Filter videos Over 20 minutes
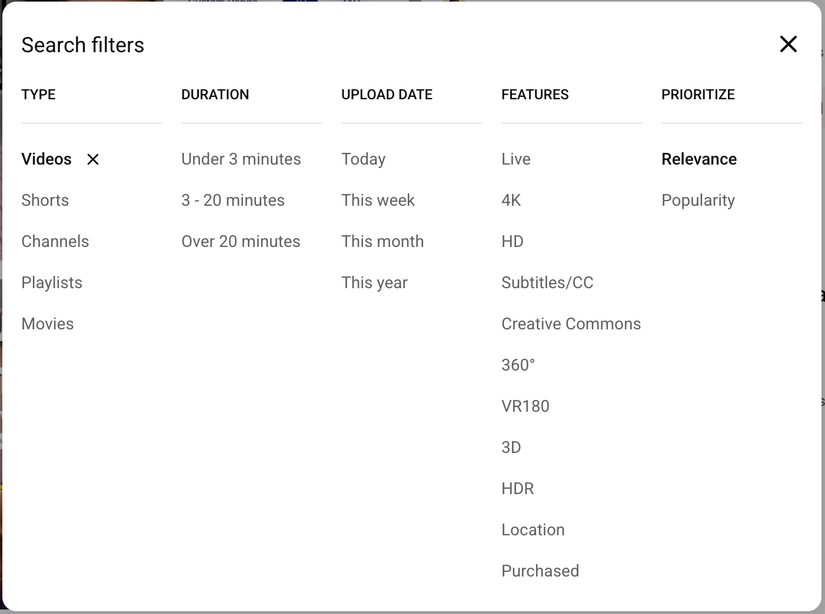Image resolution: width=825 pixels, height=614 pixels. coord(241,241)
